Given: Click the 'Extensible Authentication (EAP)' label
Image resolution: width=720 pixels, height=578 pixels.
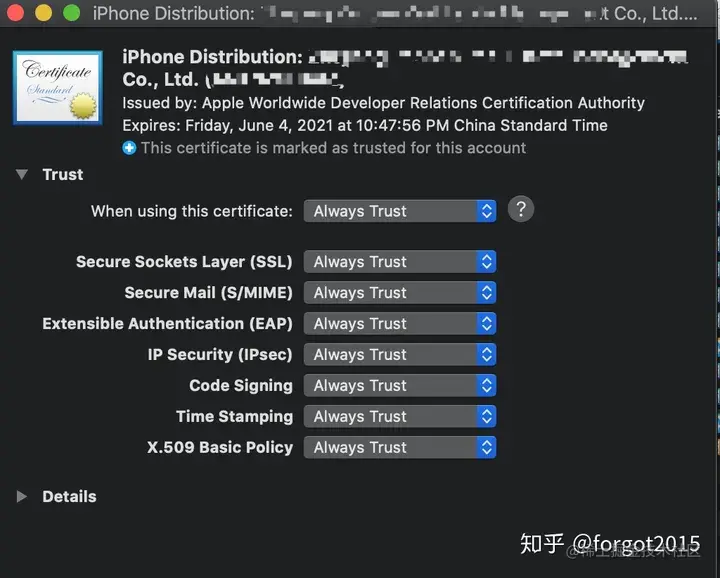Looking at the screenshot, I should coord(167,324).
